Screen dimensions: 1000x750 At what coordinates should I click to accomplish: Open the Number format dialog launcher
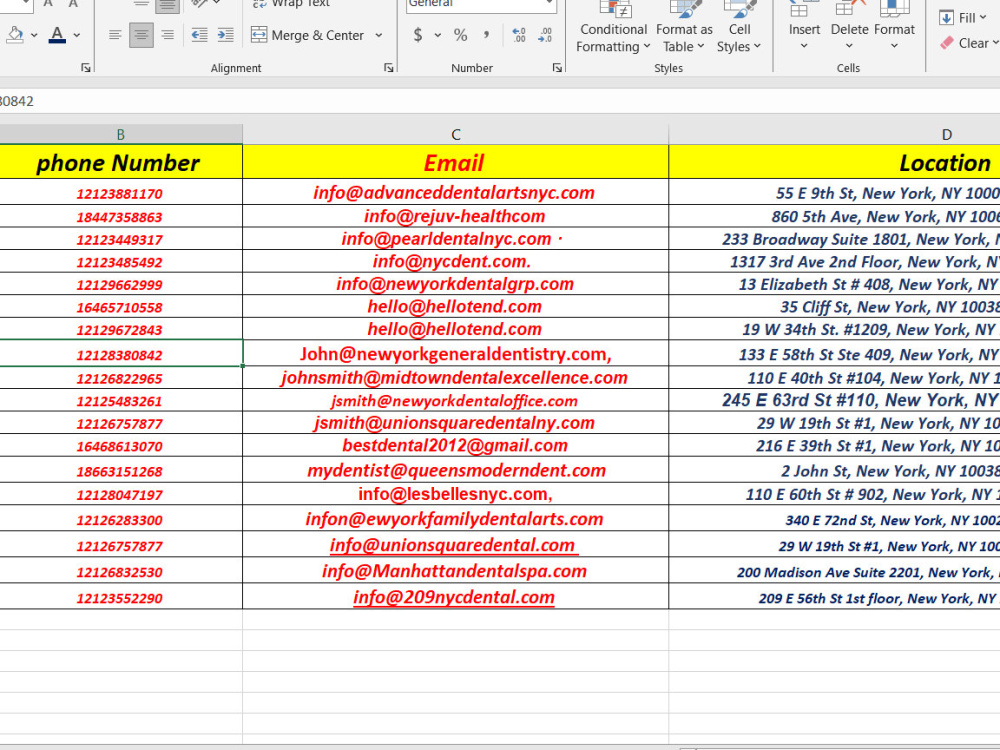pos(557,68)
